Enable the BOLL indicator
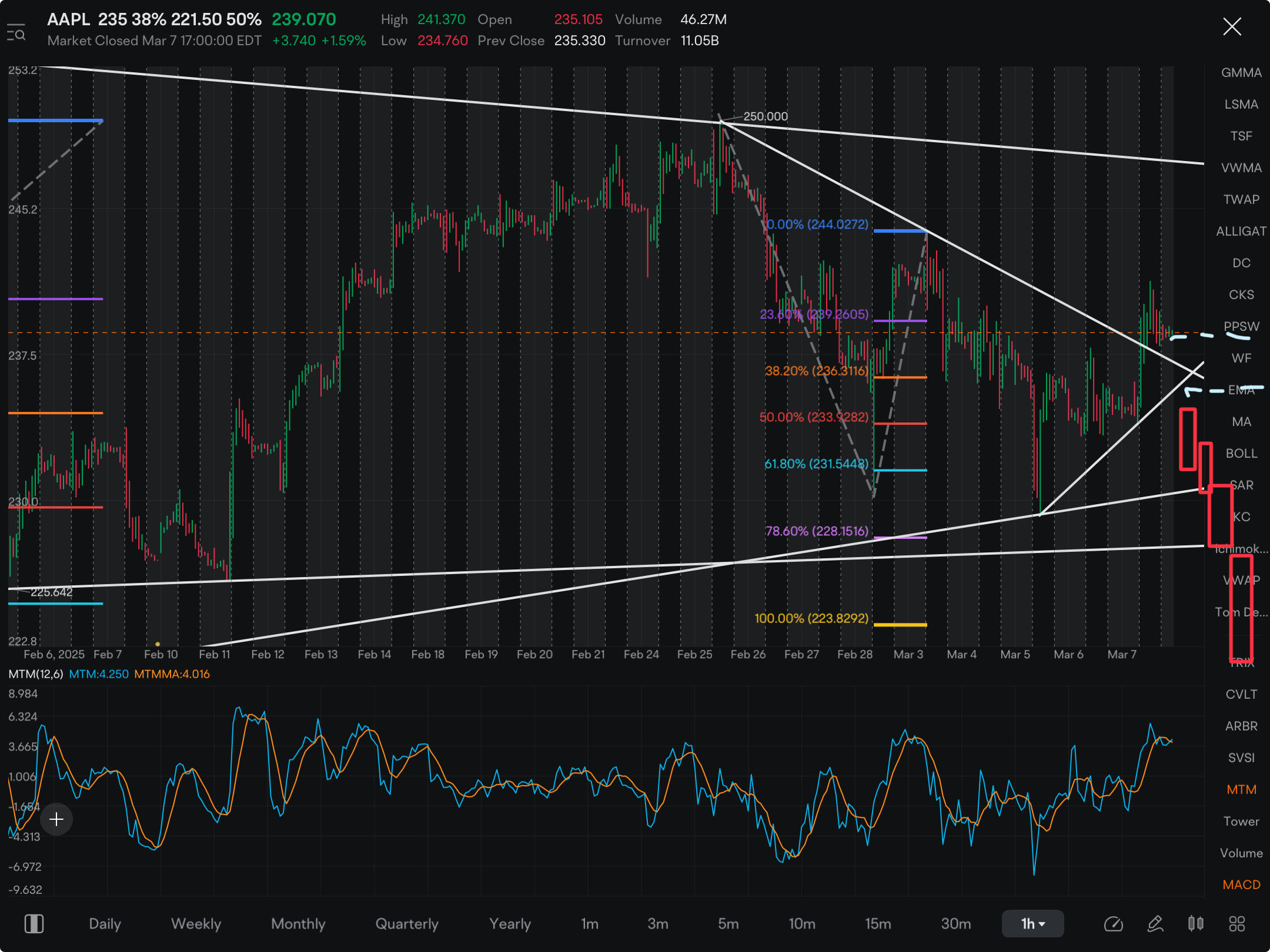Viewport: 1270px width, 952px height. coord(1241,453)
